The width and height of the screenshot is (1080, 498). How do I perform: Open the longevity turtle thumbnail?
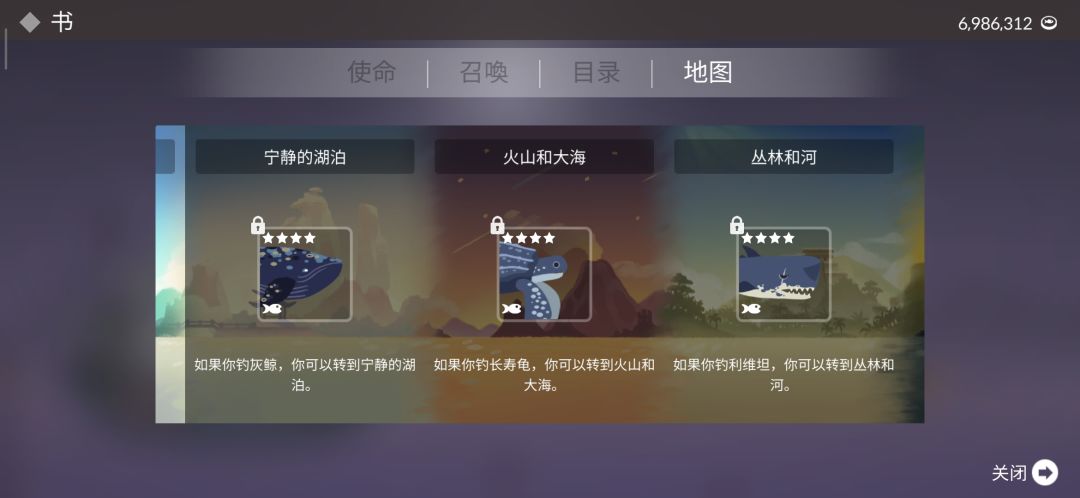(x=544, y=274)
